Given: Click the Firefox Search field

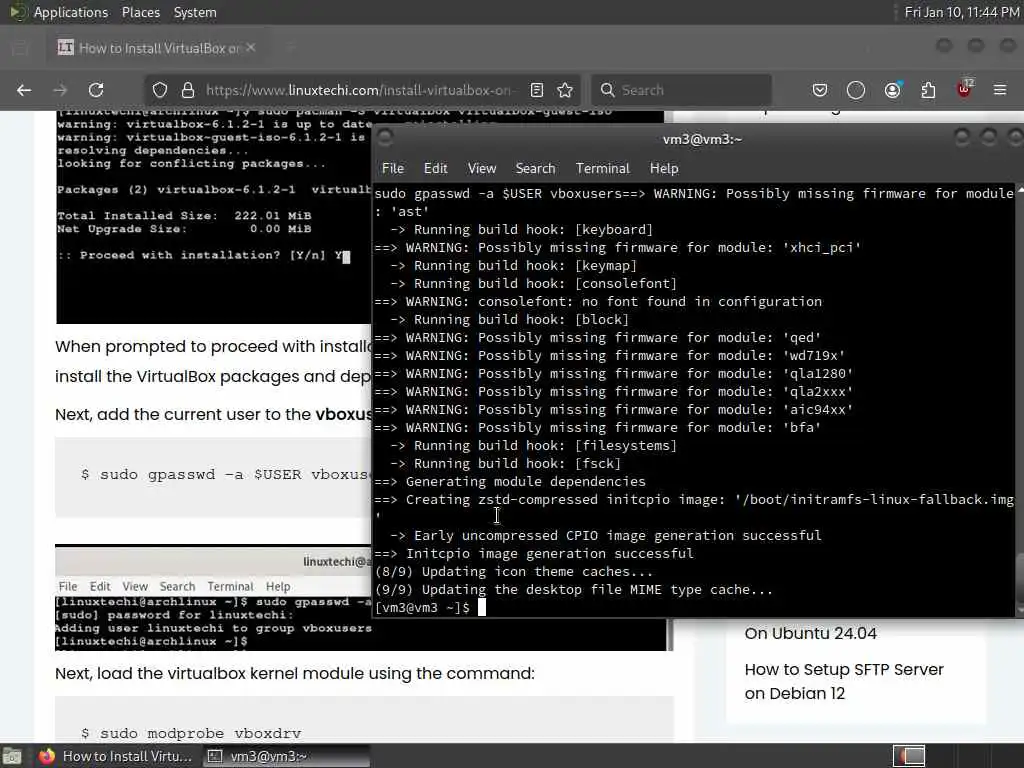Looking at the screenshot, I should pos(681,90).
